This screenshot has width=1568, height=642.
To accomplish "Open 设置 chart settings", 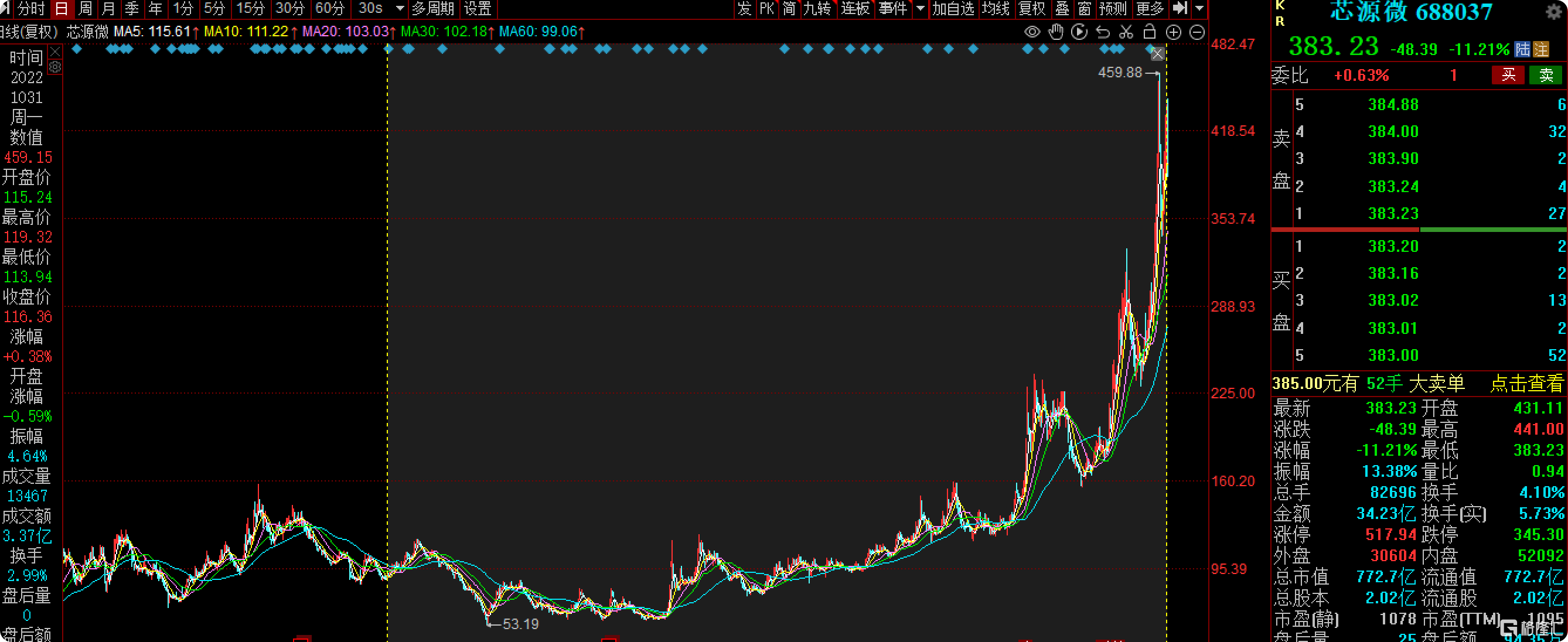I will 477,9.
